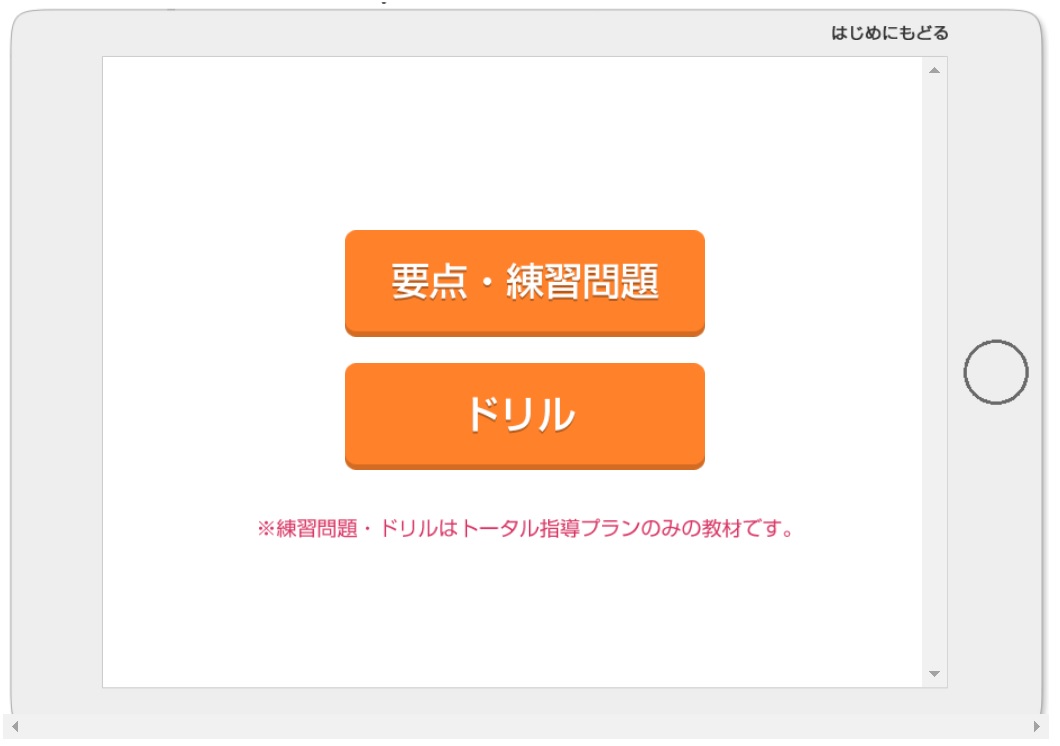Click the horizontal scrollbar's left arrow
1060x746 pixels.
[15, 726]
